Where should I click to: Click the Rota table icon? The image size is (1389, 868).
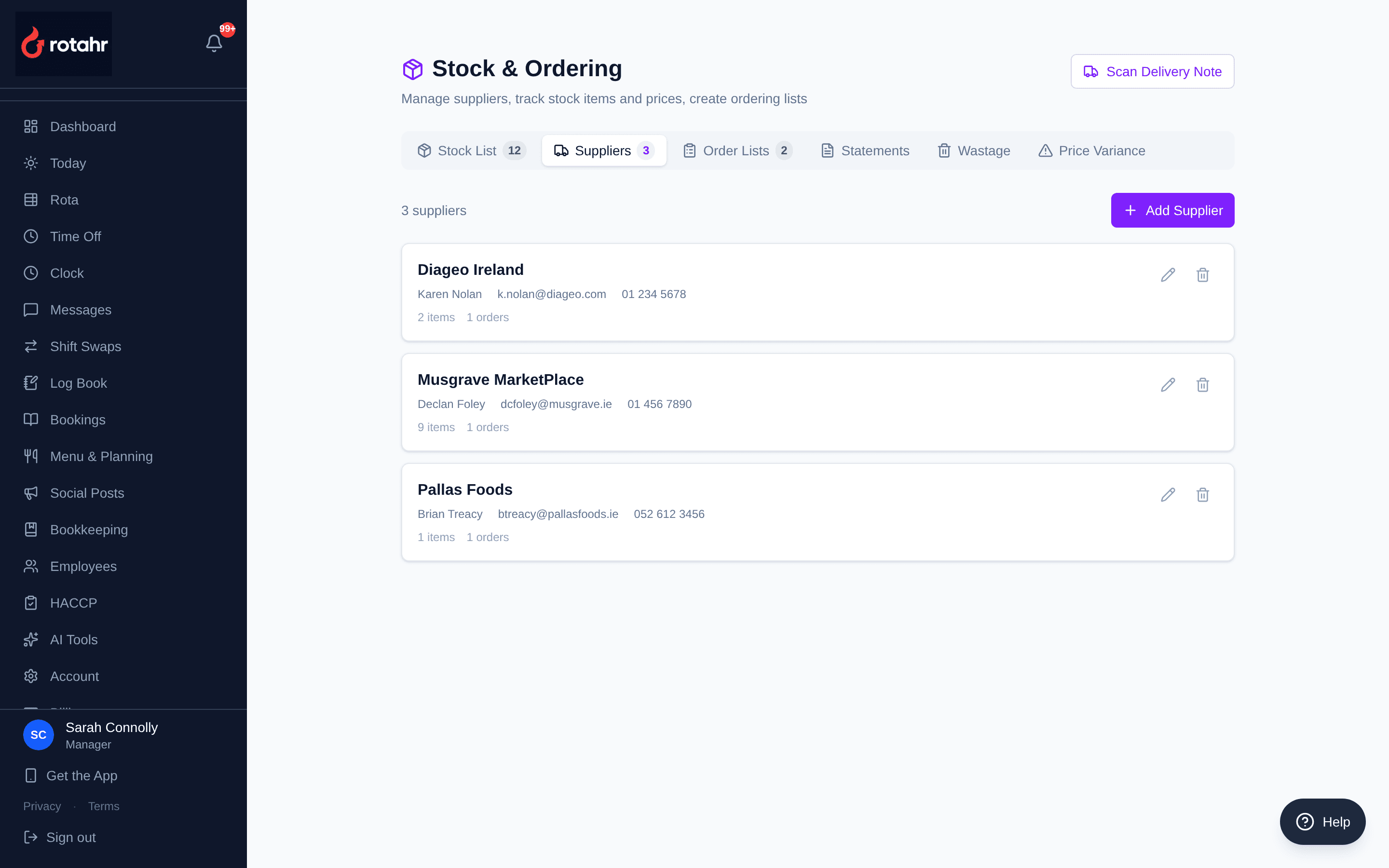click(x=31, y=200)
